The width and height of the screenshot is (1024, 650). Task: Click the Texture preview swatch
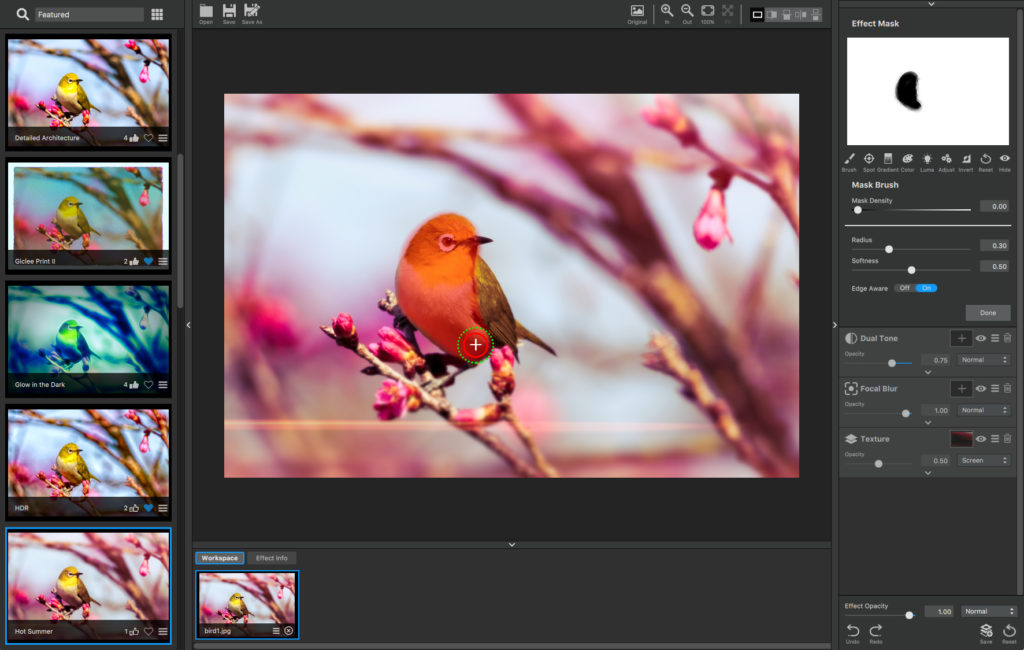pyautogui.click(x=961, y=439)
